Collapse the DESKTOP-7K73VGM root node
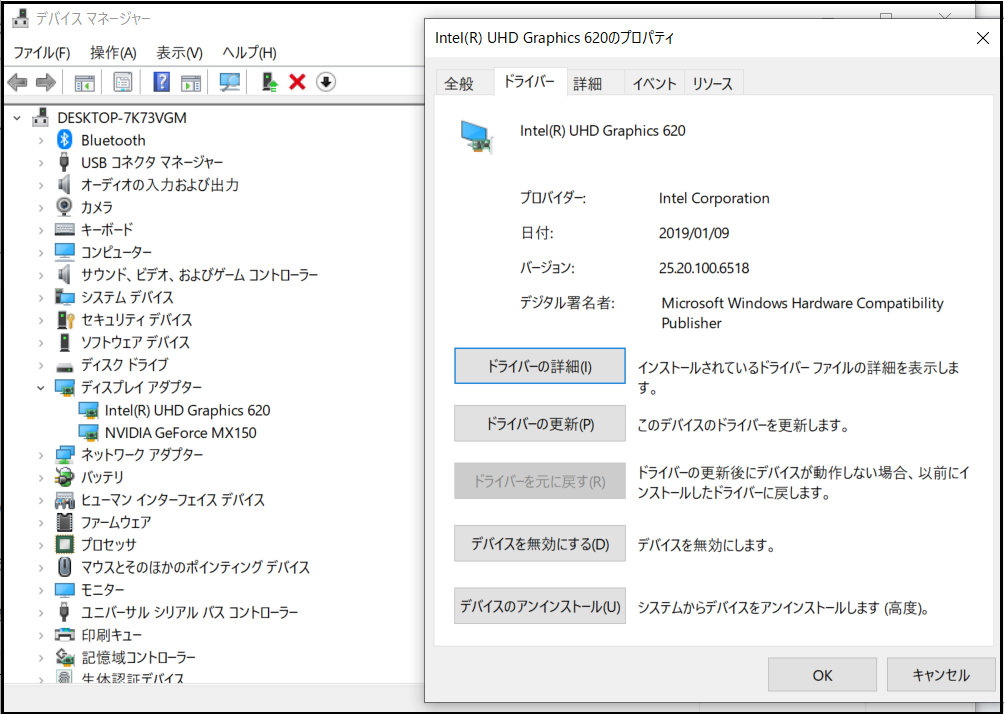Image resolution: width=1004 pixels, height=714 pixels. pyautogui.click(x=17, y=118)
